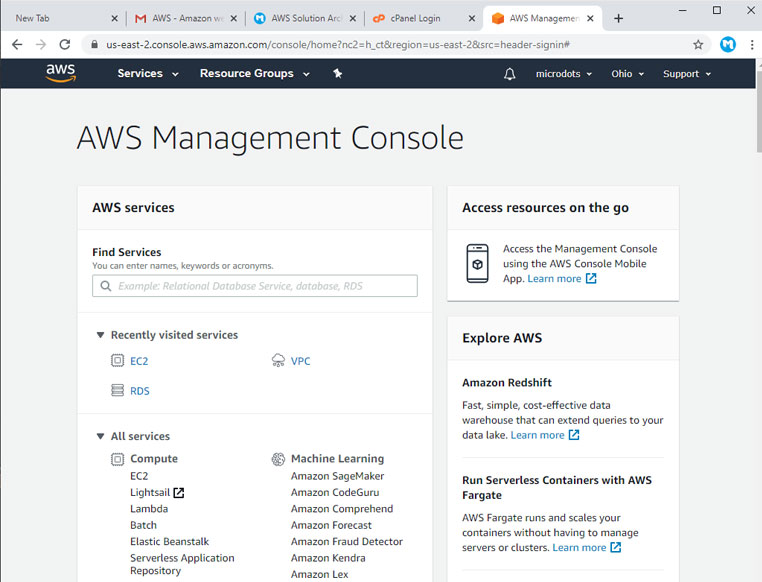
Task: Close the New Tab tab
Action: coord(114,18)
